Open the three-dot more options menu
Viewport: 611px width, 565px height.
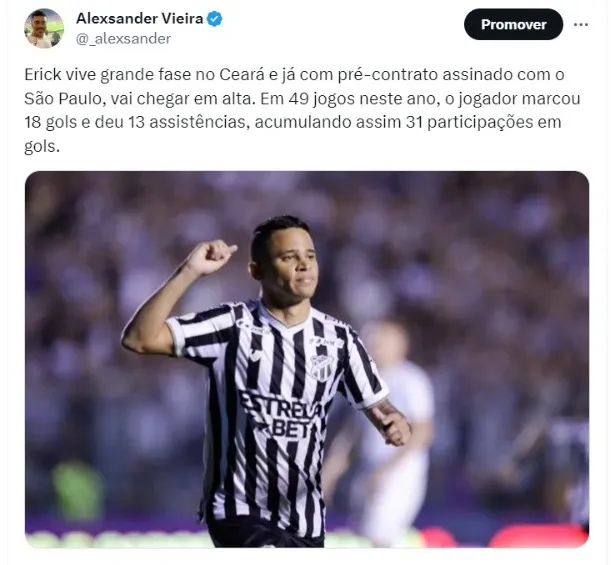(x=581, y=25)
